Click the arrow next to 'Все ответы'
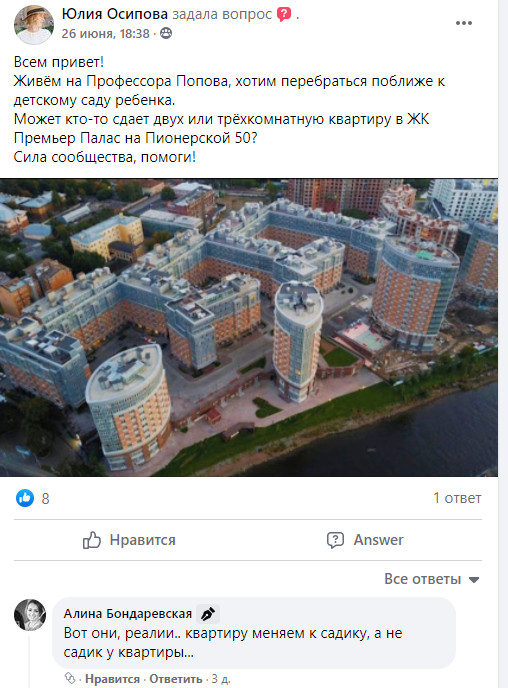508x688 pixels. (474, 580)
